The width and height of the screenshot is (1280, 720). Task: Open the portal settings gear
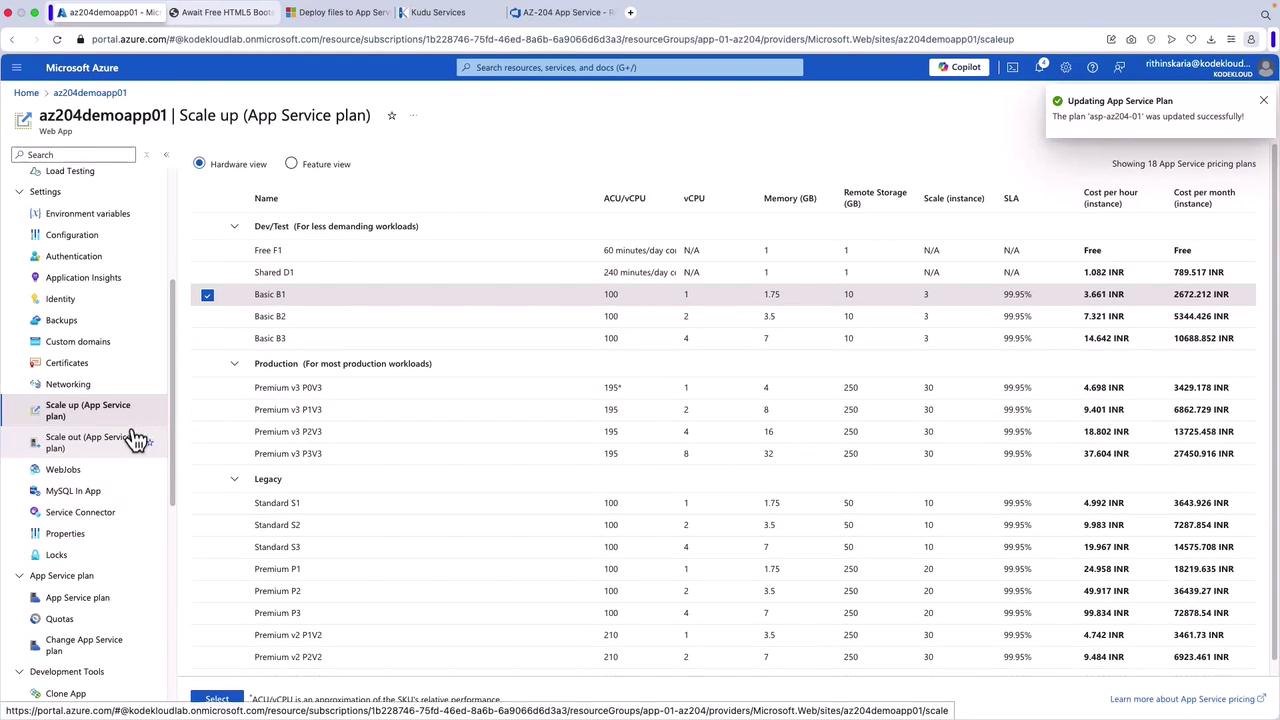pyautogui.click(x=1066, y=67)
